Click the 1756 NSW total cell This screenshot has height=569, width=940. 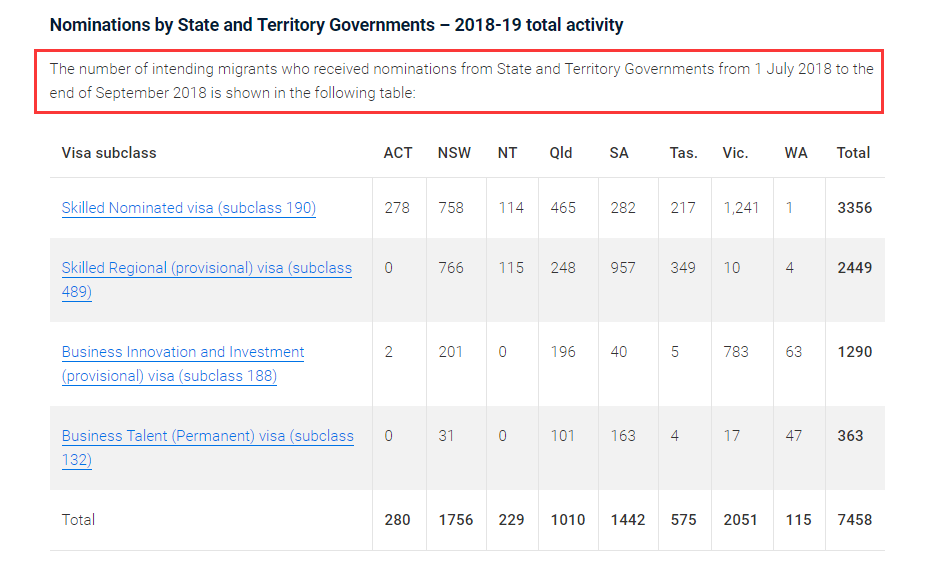pyautogui.click(x=457, y=520)
